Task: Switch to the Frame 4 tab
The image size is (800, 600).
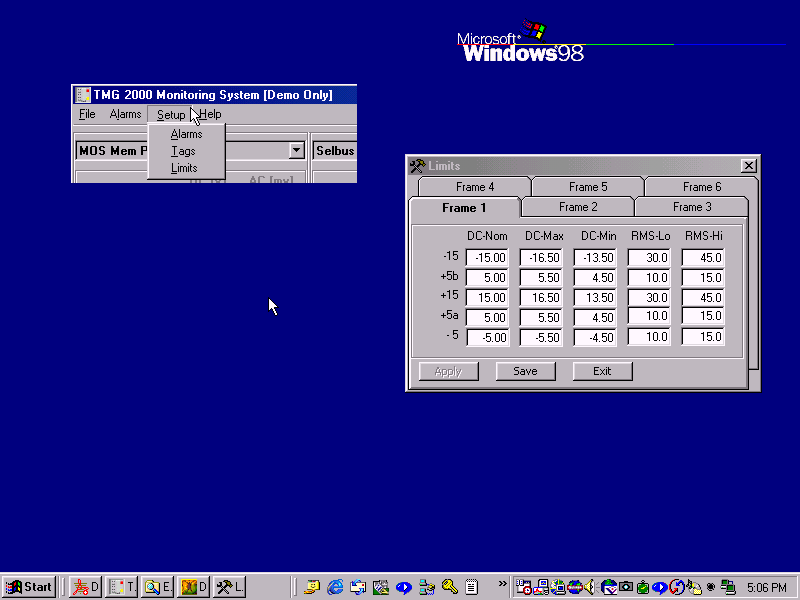Action: pos(475,187)
